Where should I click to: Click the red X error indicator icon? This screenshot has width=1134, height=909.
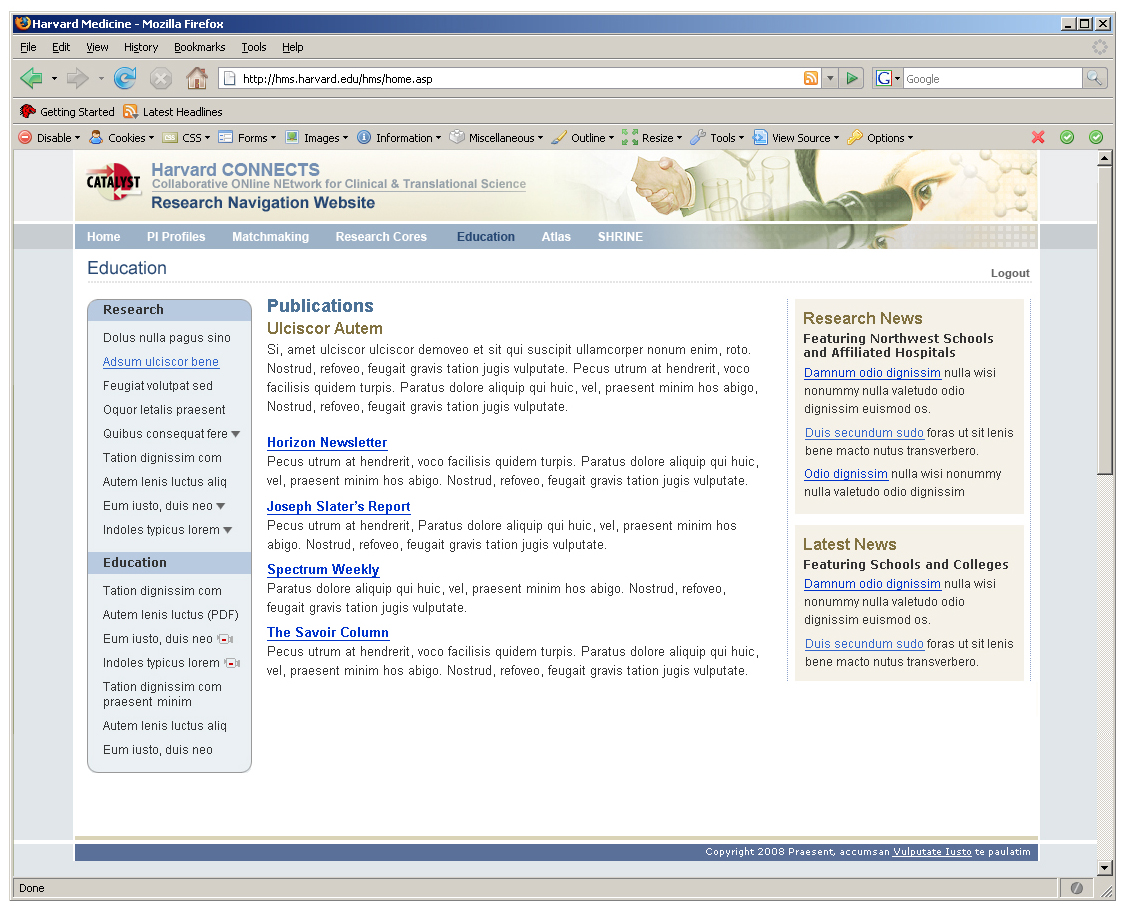click(x=1038, y=137)
